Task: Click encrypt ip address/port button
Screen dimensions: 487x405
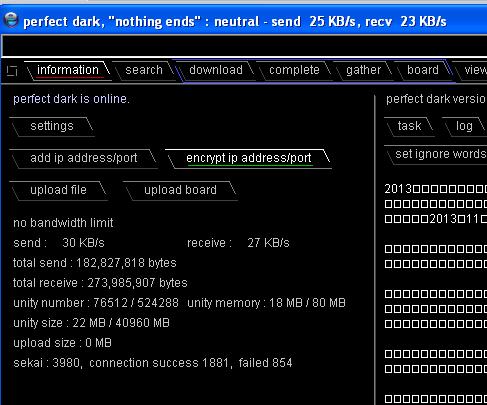Action: (249, 158)
